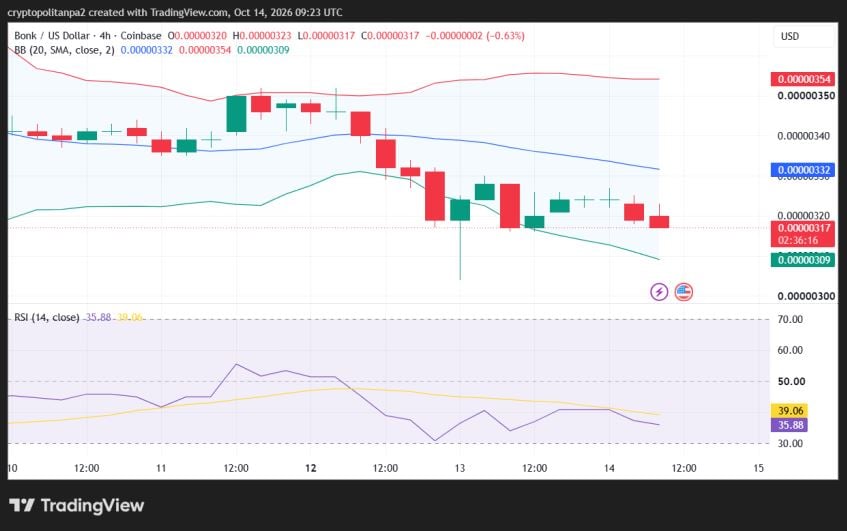Click the 0.00000350 price axis label
The width and height of the screenshot is (847, 531).
pyautogui.click(x=806, y=96)
